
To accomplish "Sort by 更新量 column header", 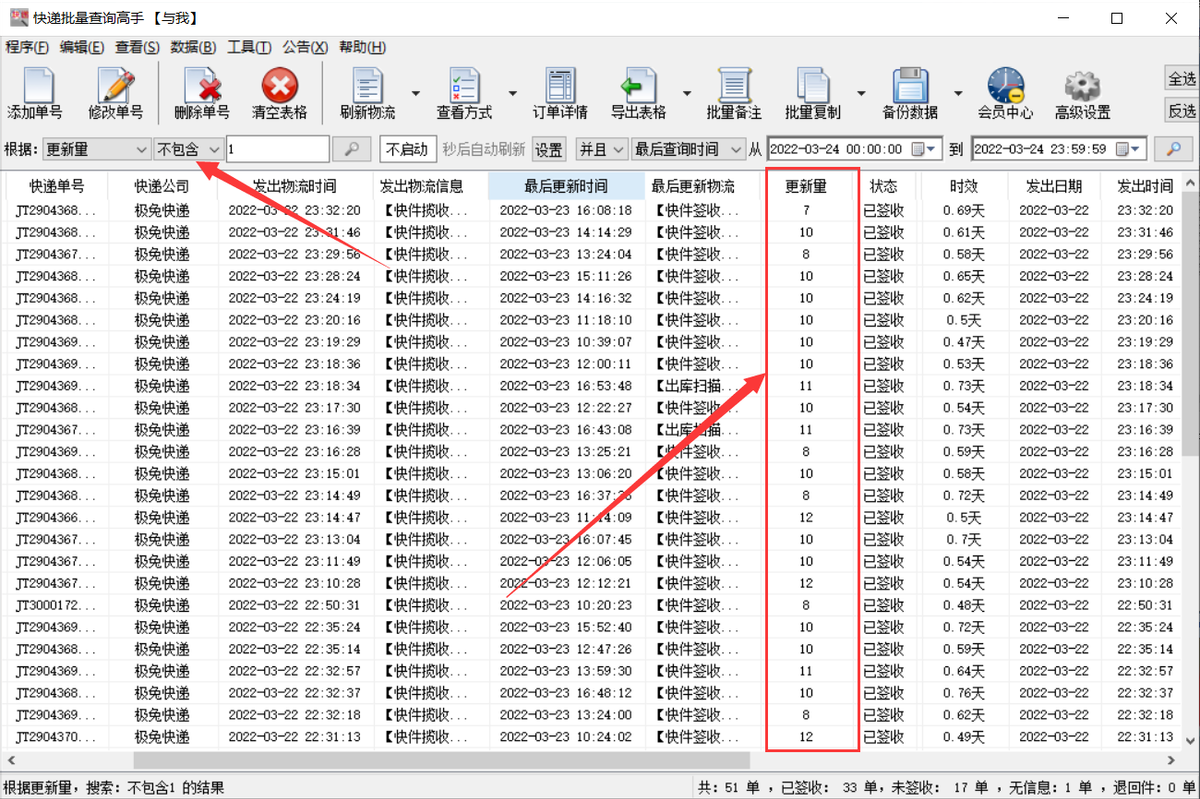I will click(x=805, y=186).
